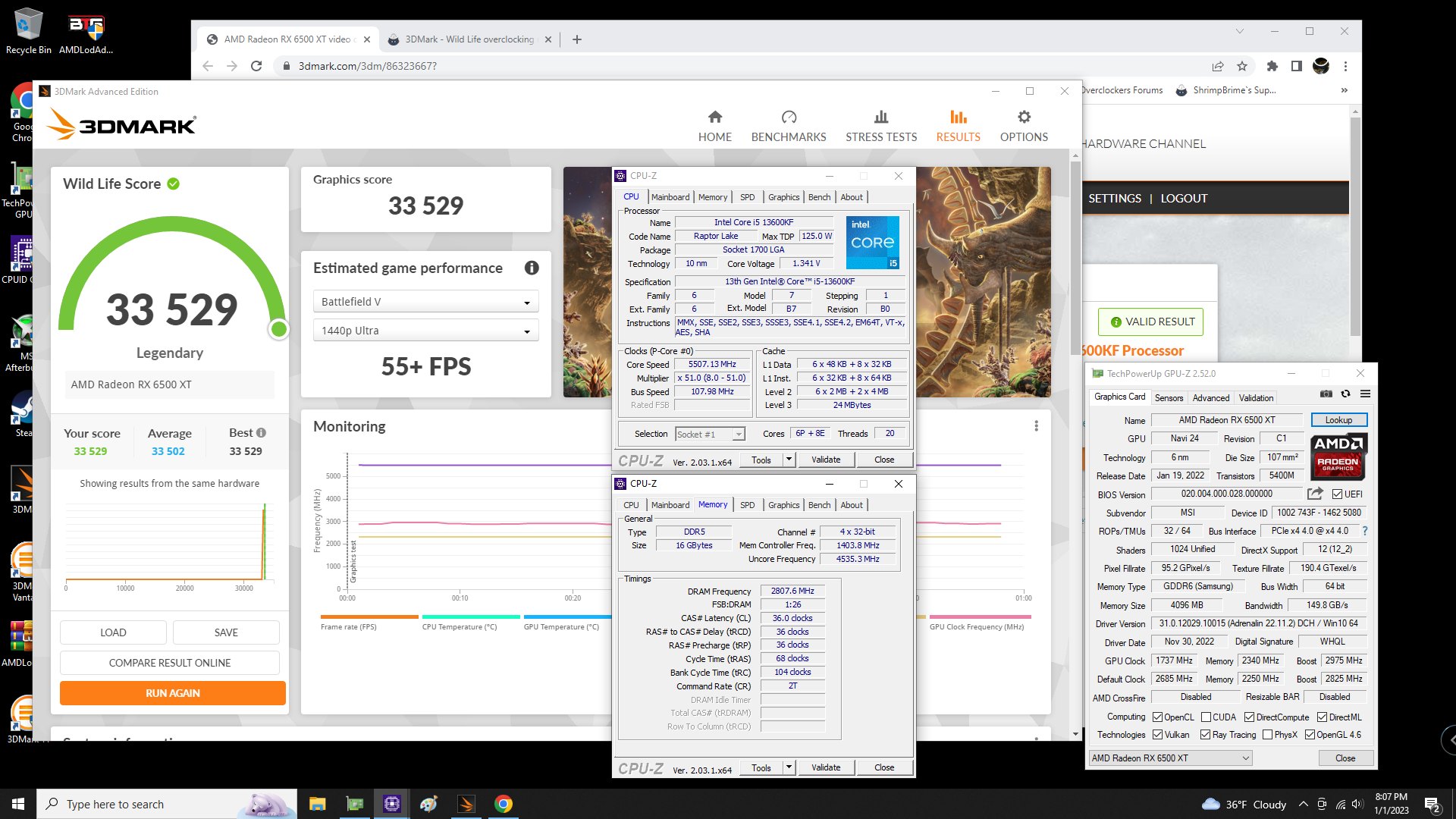Open the 3DMark taskbar icon

pos(466,804)
